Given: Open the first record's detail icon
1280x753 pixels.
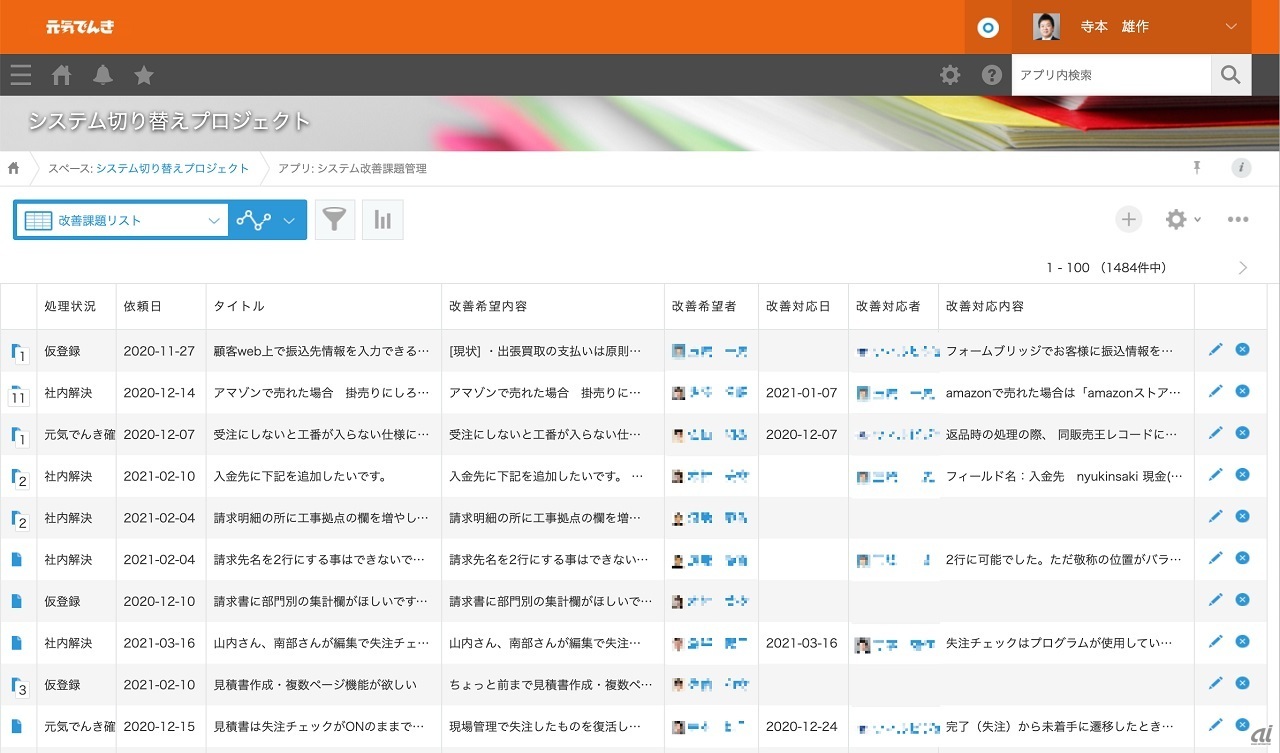Looking at the screenshot, I should coord(18,351).
